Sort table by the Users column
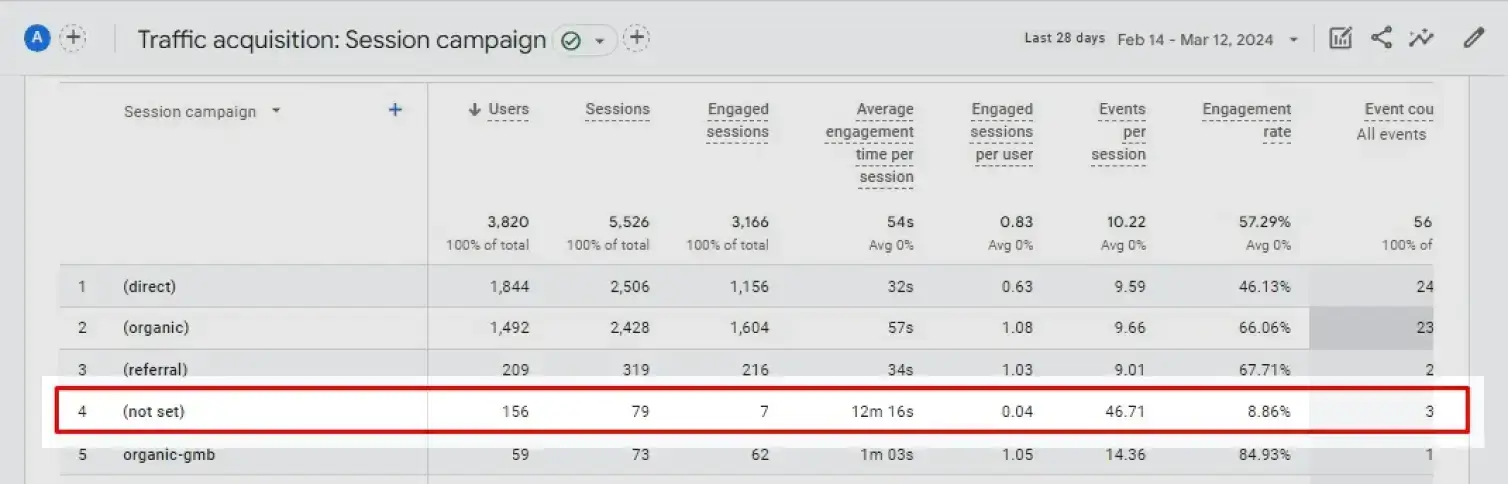Image resolution: width=1508 pixels, height=484 pixels. pos(498,110)
